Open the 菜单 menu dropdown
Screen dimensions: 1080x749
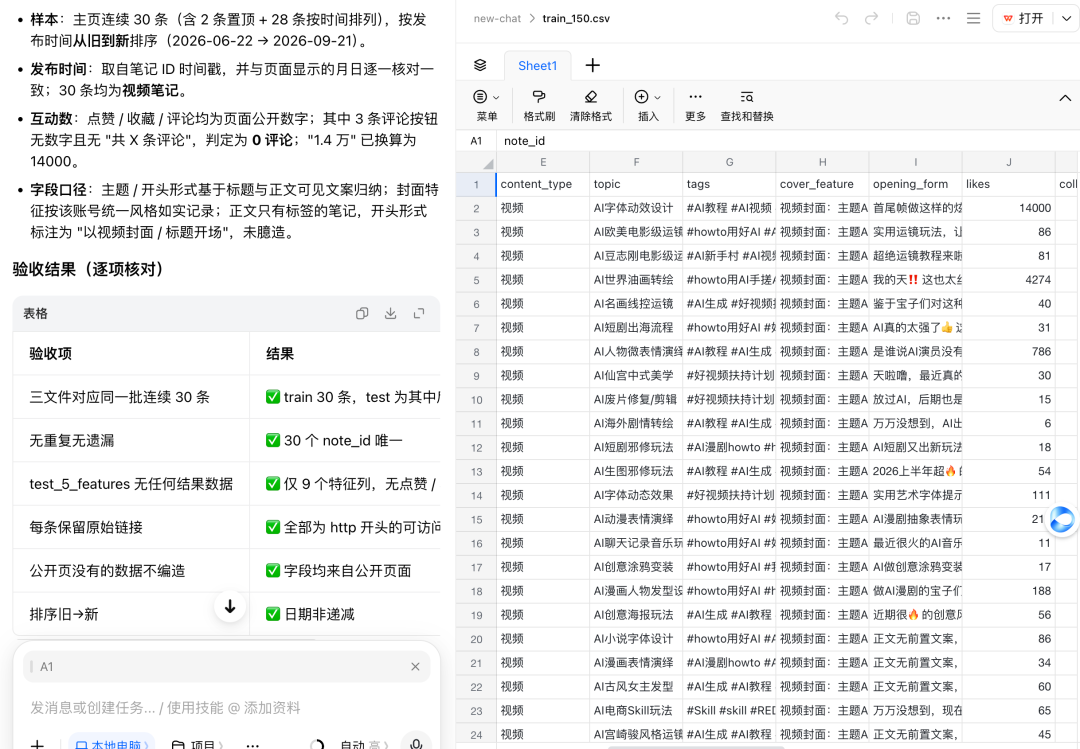(486, 105)
